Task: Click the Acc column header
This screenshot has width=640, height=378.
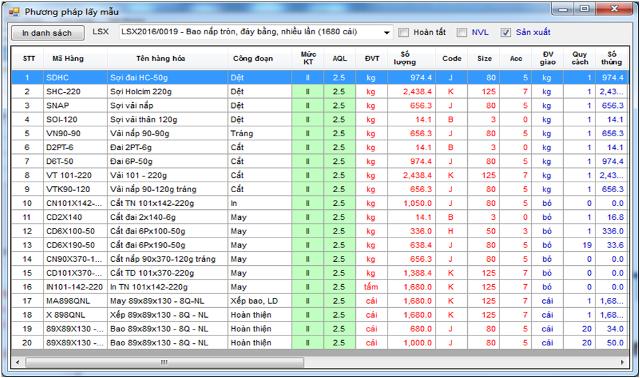Action: pos(516,58)
